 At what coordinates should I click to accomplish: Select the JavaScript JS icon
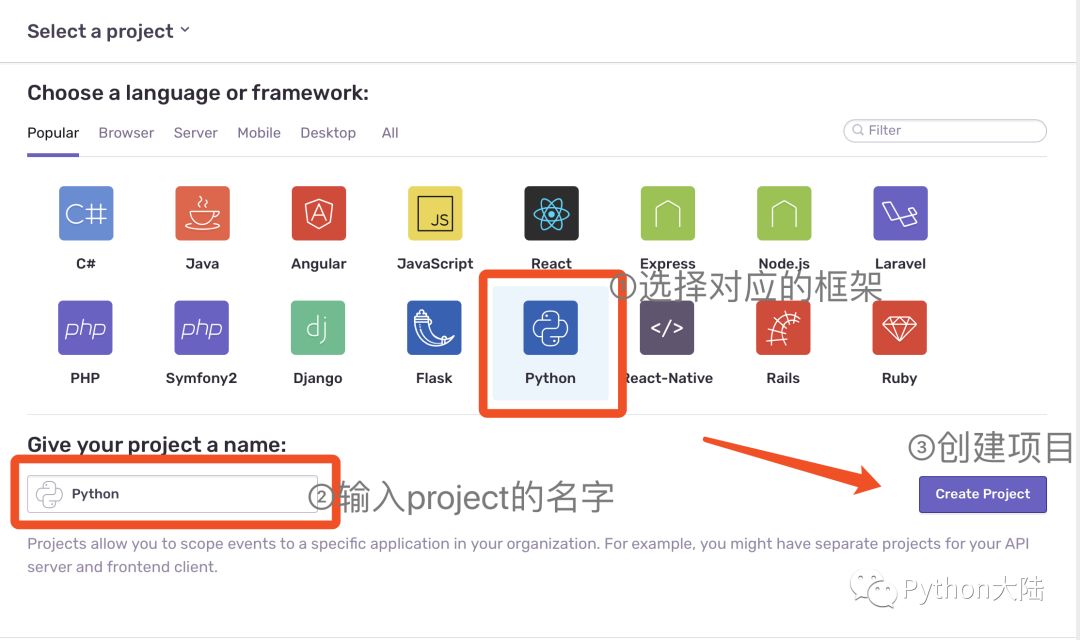coord(435,214)
